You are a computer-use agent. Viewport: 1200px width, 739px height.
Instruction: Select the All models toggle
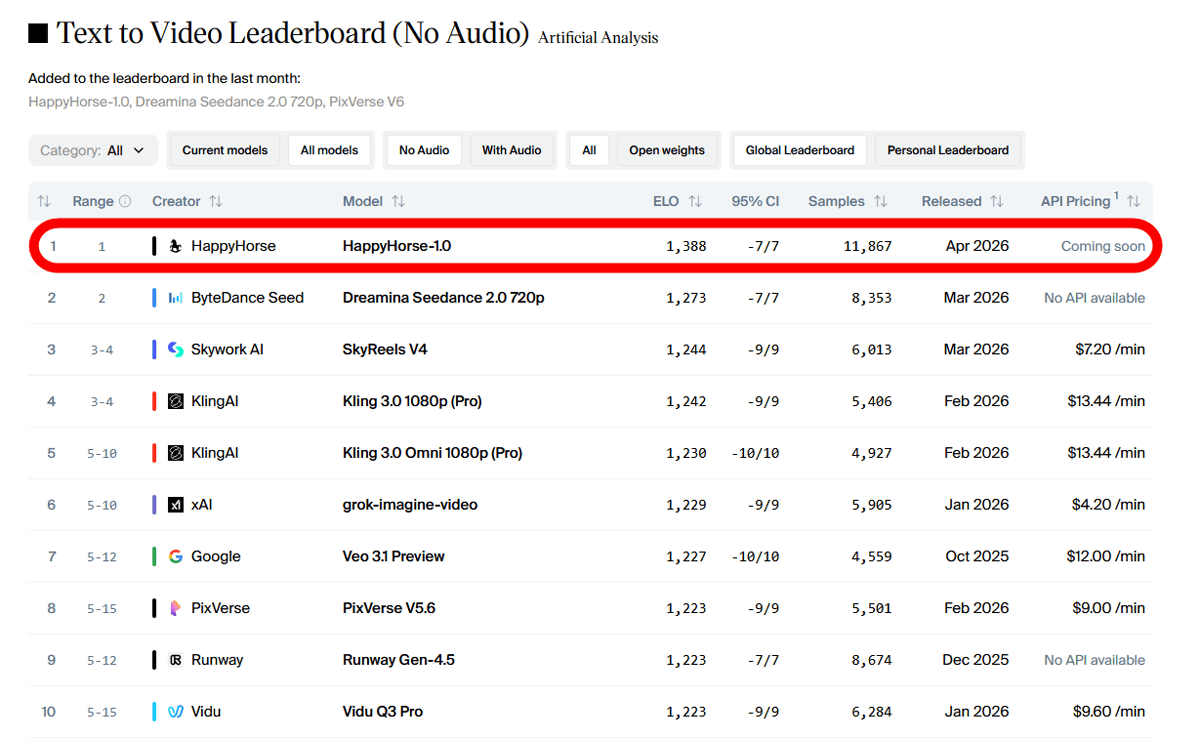pyautogui.click(x=329, y=150)
